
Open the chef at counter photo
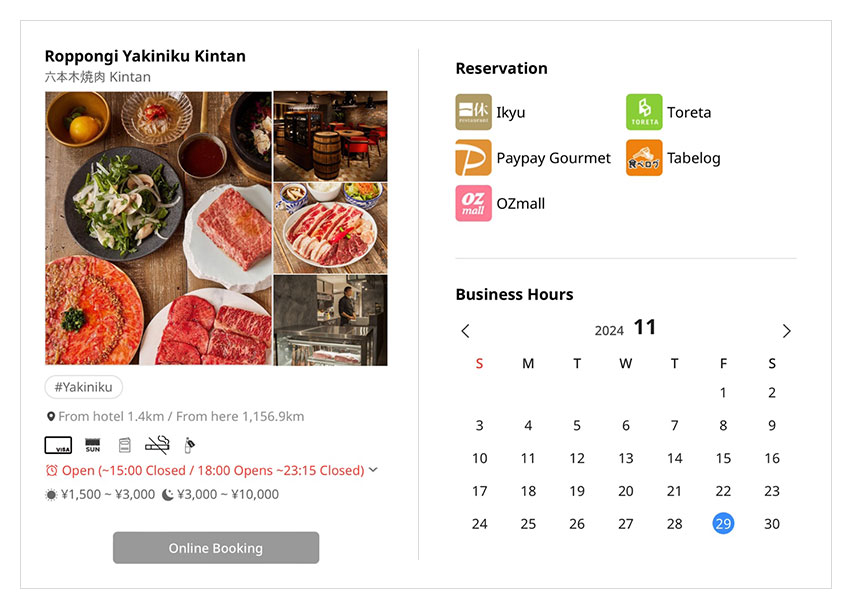click(330, 320)
